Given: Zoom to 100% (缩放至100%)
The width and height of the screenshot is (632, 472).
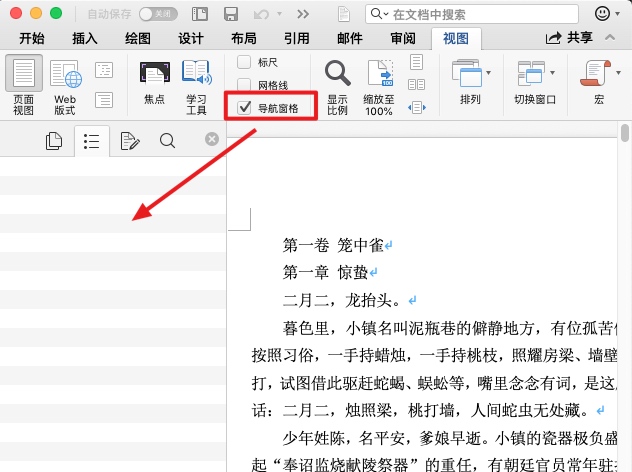Looking at the screenshot, I should pos(379,87).
